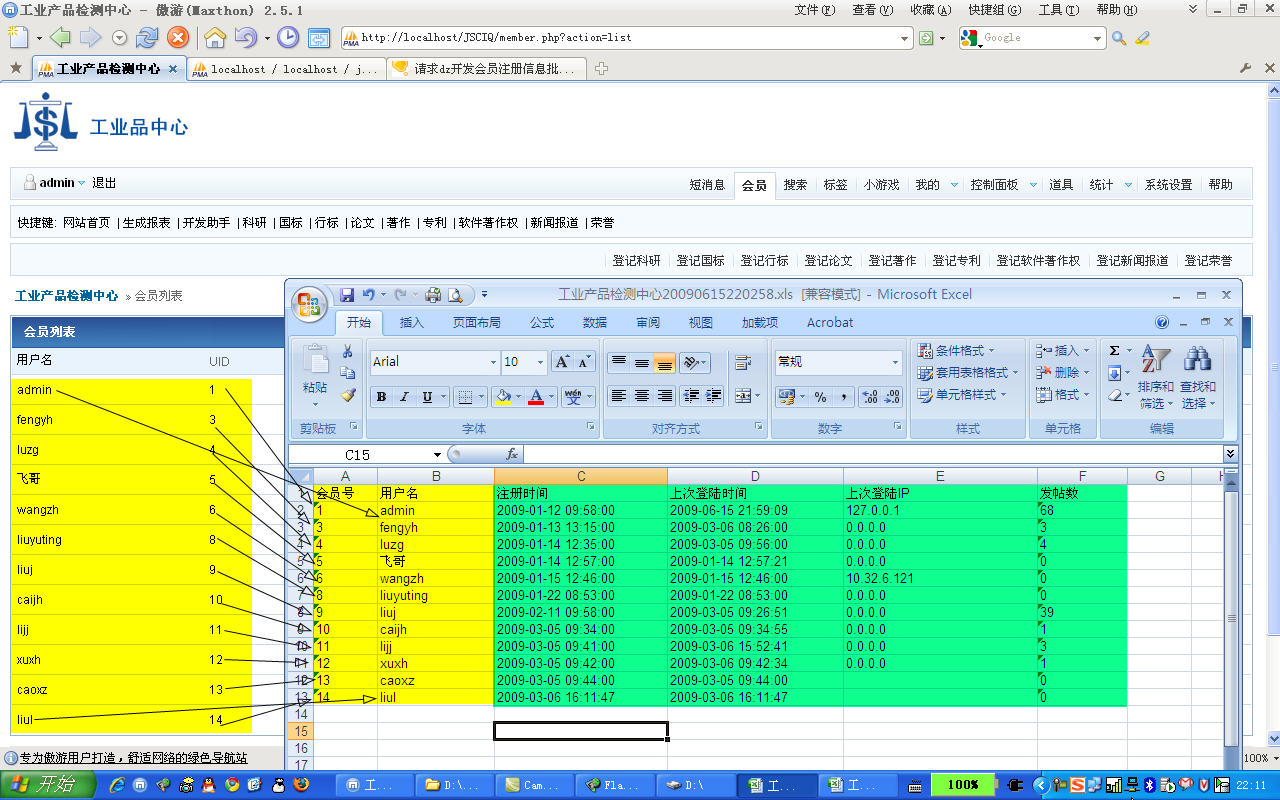The image size is (1280, 800).
Task: Increase cell indent
Action: point(714,396)
